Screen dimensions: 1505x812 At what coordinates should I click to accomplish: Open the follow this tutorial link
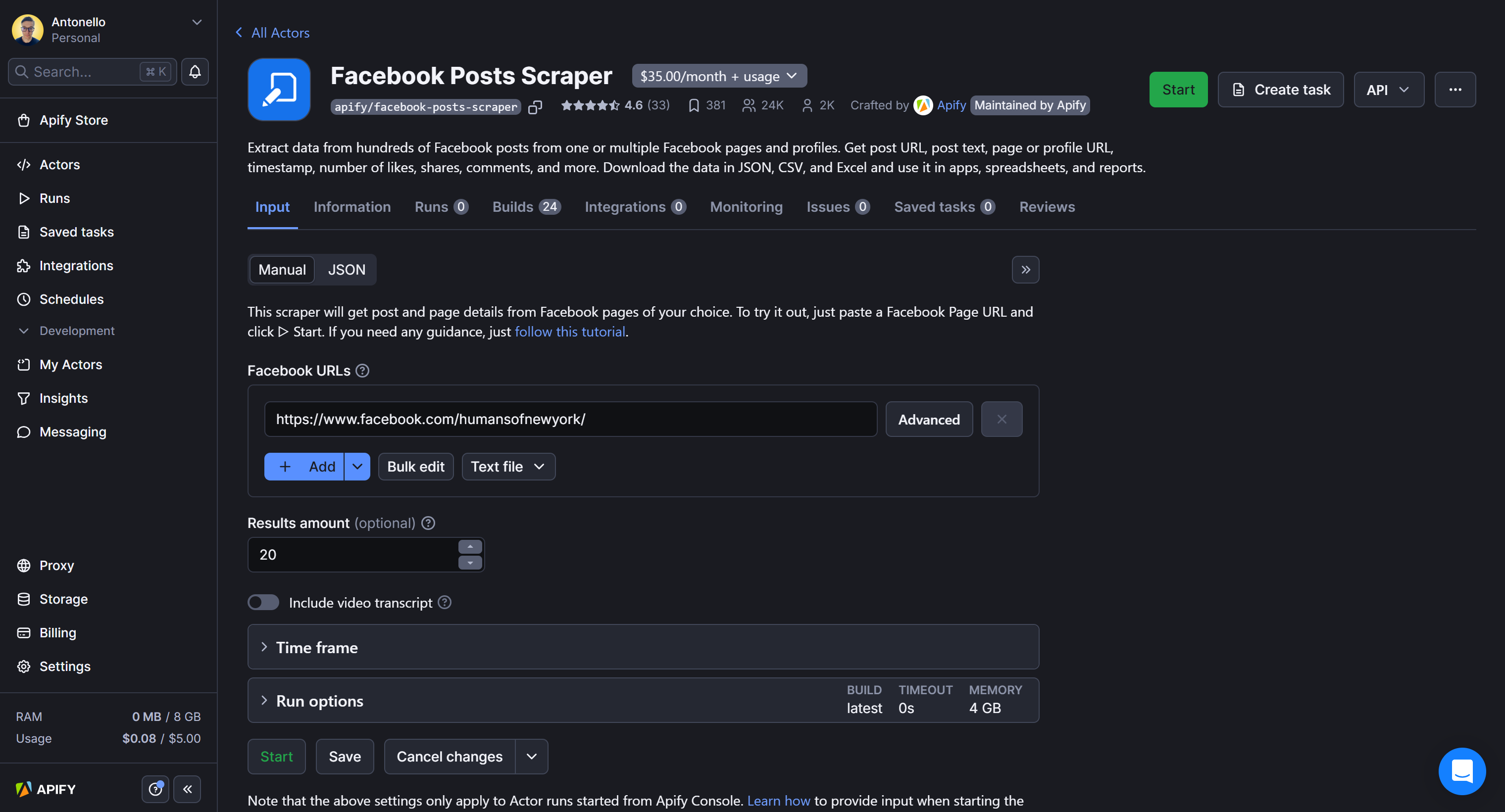570,332
